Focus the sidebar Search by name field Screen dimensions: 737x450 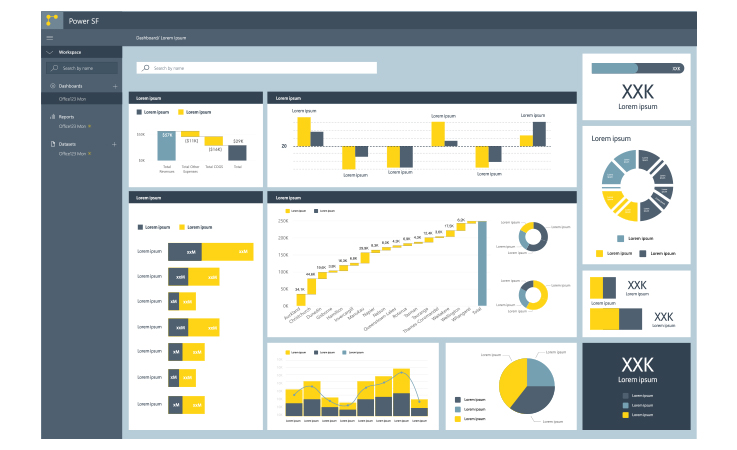pyautogui.click(x=82, y=68)
